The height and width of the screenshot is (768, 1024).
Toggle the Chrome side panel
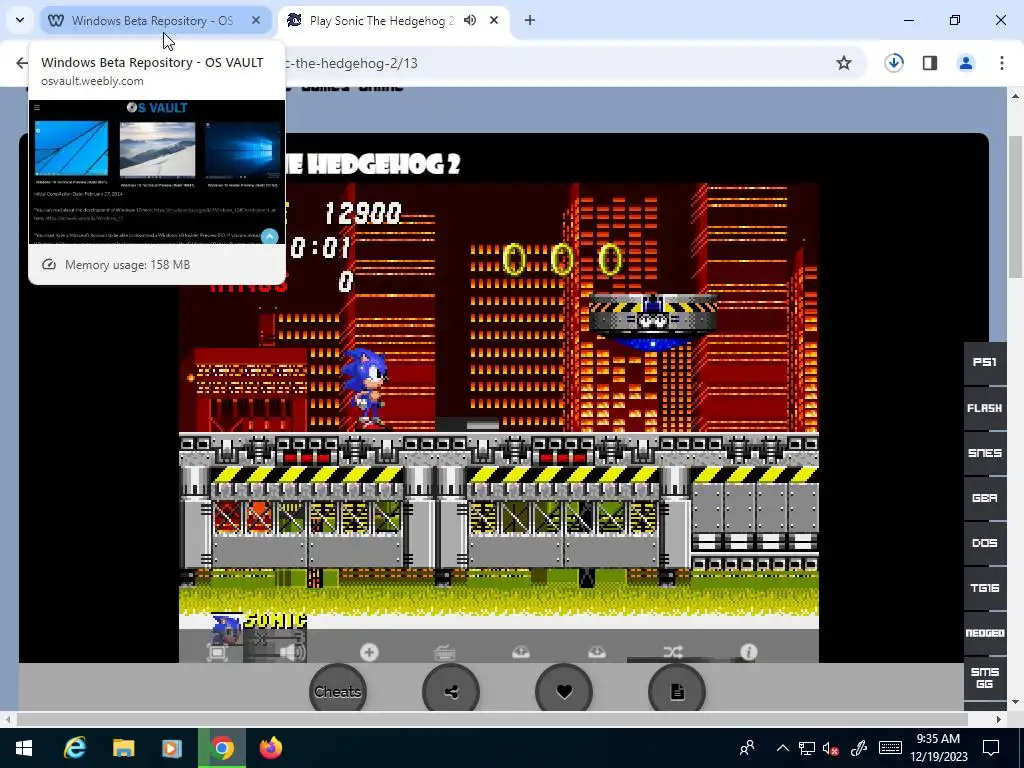tap(930, 63)
